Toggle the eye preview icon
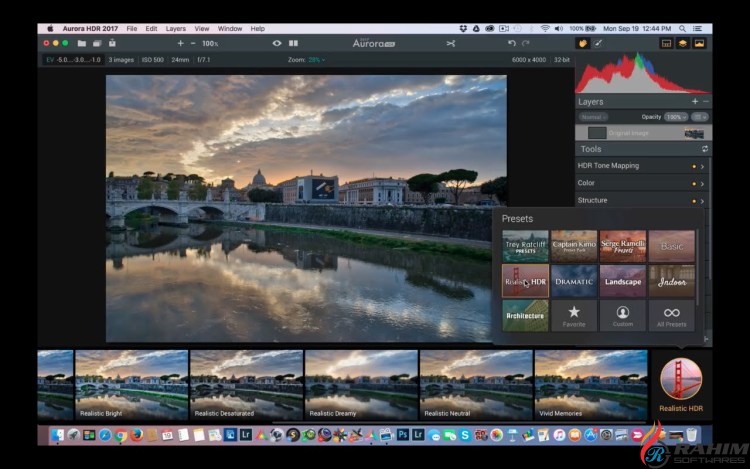The width and height of the screenshot is (750, 469). (277, 43)
